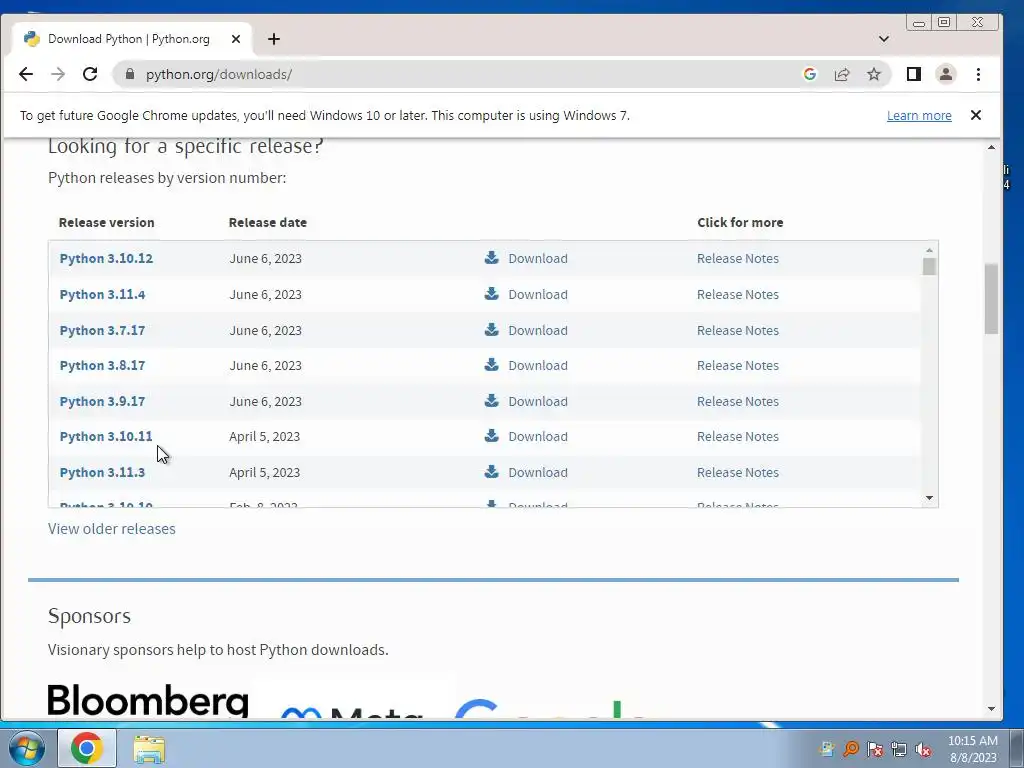The image size is (1024, 768).
Task: Click Chrome icon in the taskbar
Action: 87,748
